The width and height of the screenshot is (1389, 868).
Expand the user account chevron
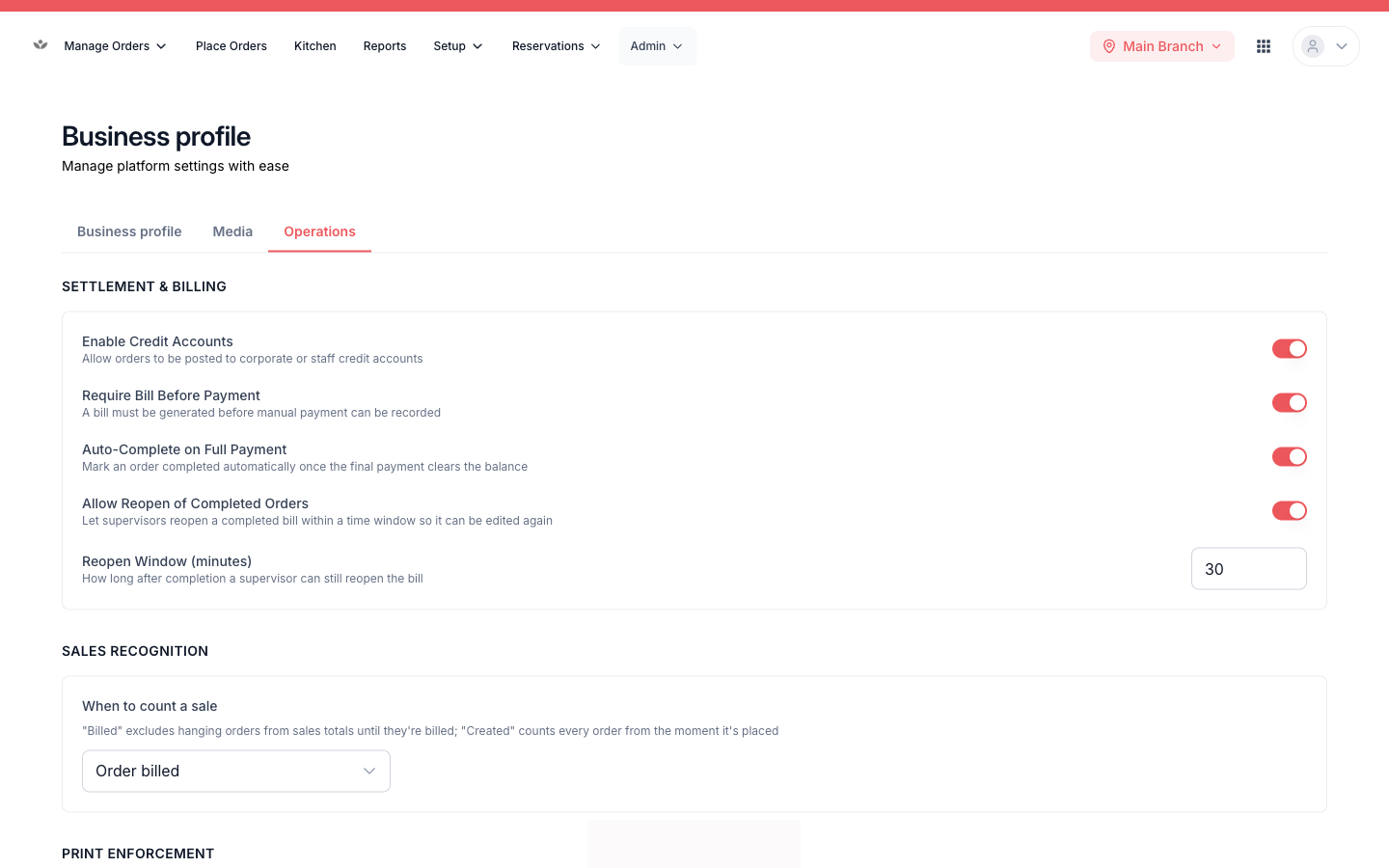(1342, 46)
